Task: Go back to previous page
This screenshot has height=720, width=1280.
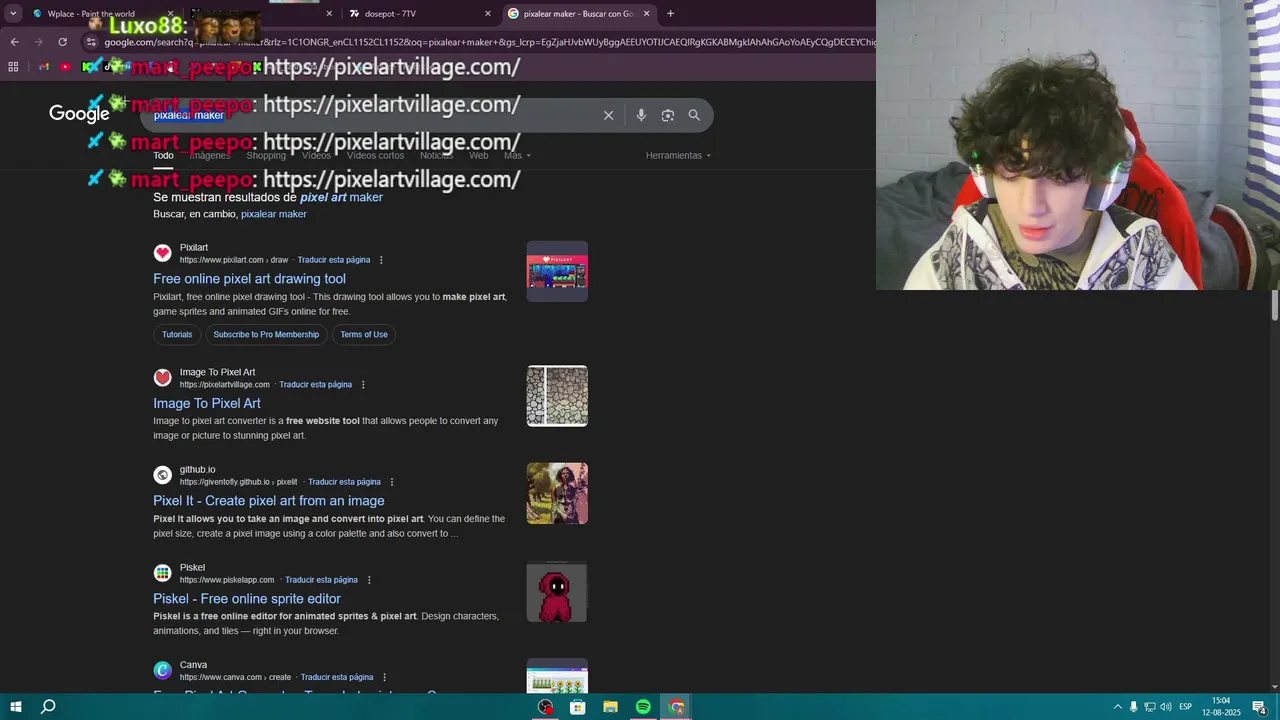Action: (14, 42)
